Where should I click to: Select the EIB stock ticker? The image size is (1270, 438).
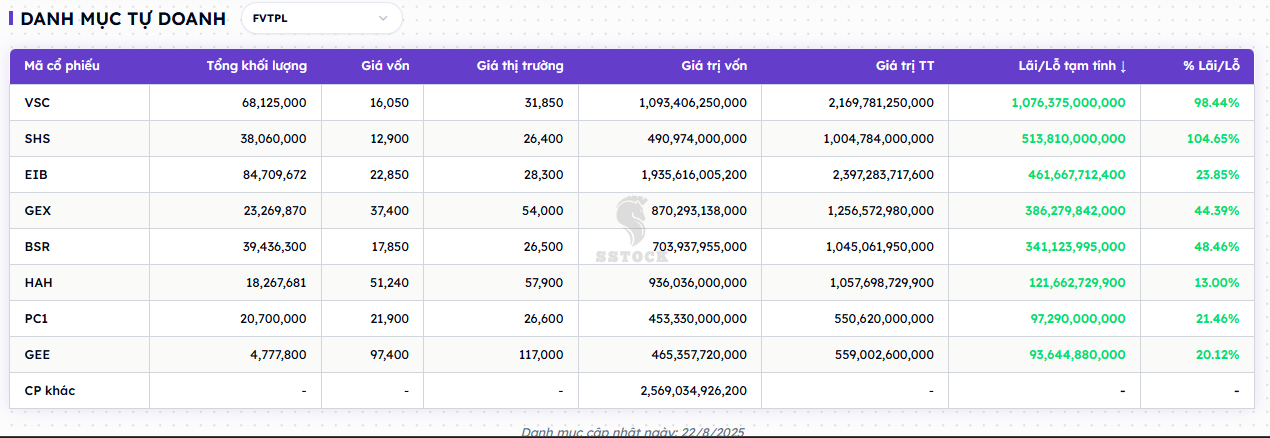(35, 175)
